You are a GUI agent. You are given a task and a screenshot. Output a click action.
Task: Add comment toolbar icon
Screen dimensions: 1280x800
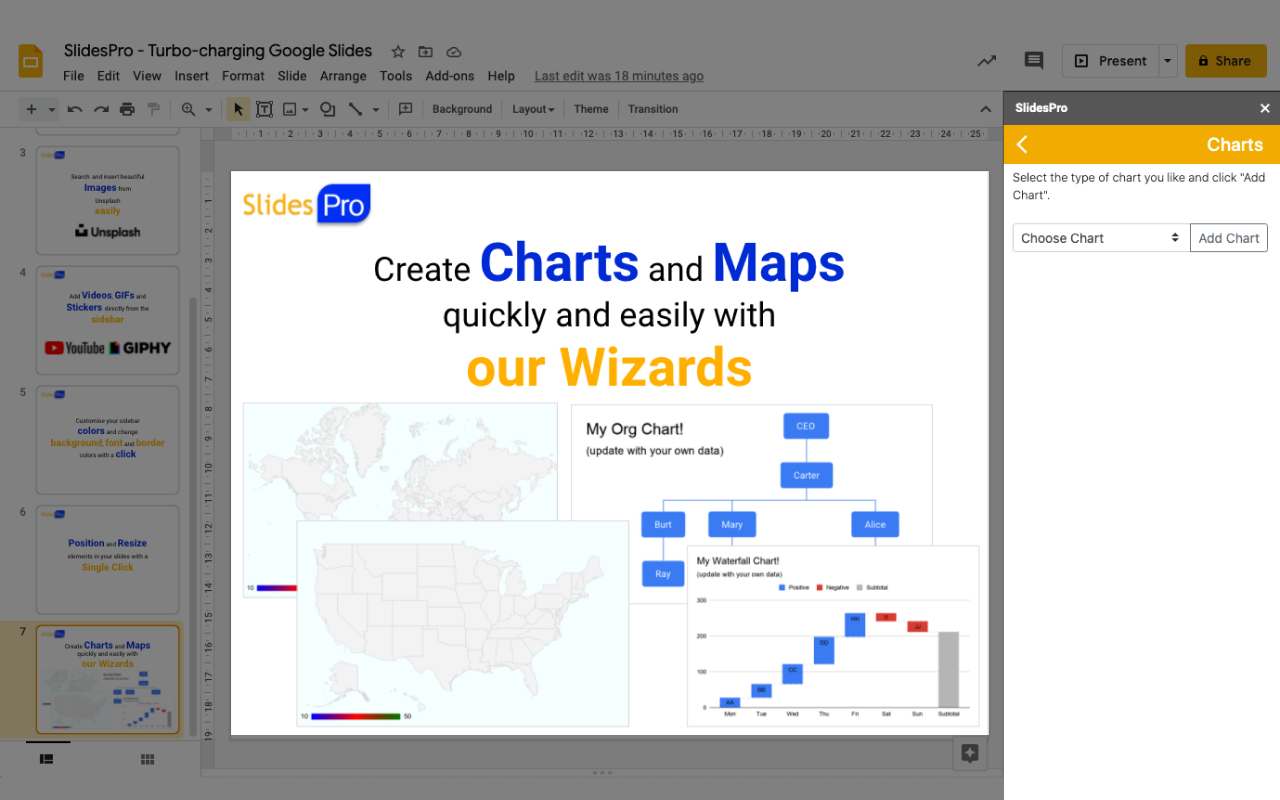pyautogui.click(x=405, y=109)
